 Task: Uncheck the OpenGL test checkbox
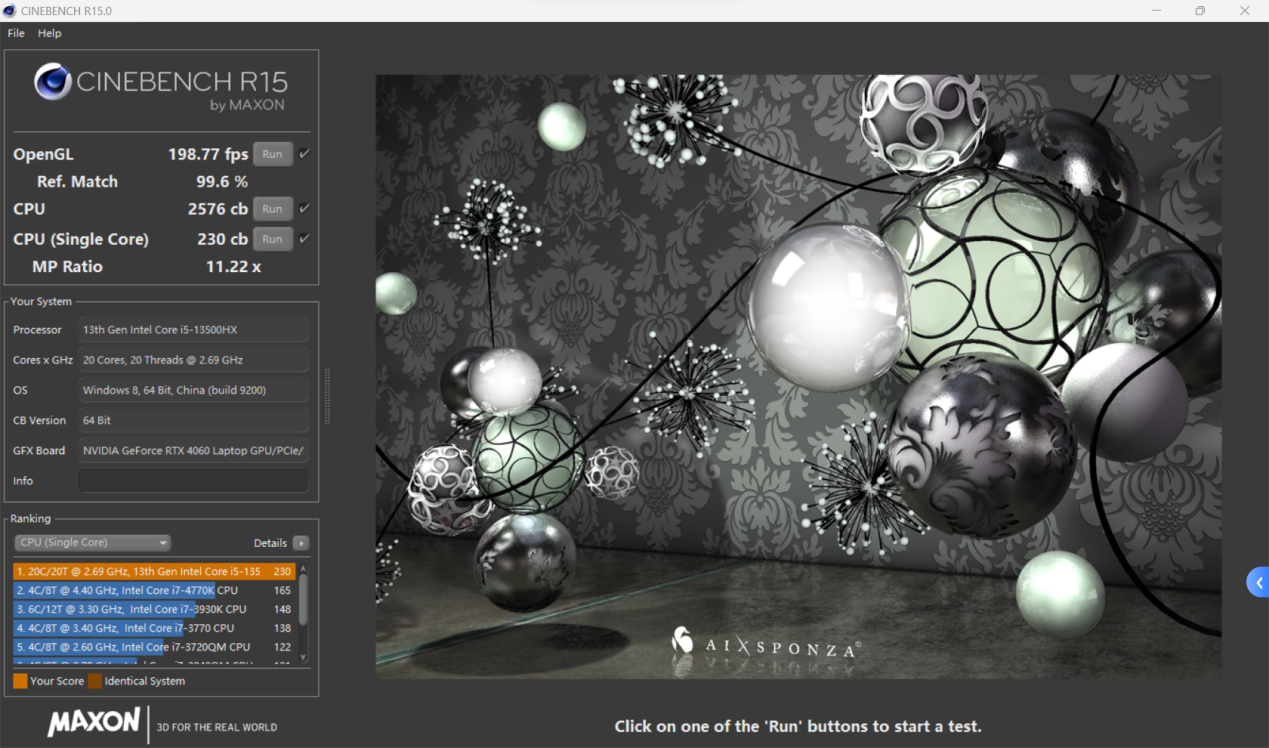click(x=304, y=154)
